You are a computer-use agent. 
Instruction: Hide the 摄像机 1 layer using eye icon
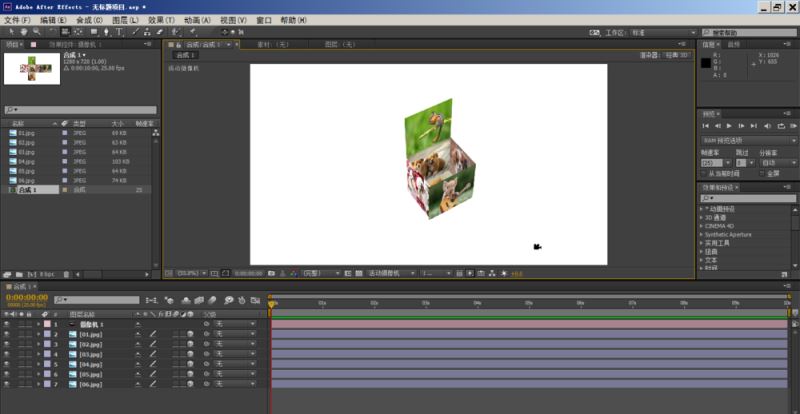point(7,324)
